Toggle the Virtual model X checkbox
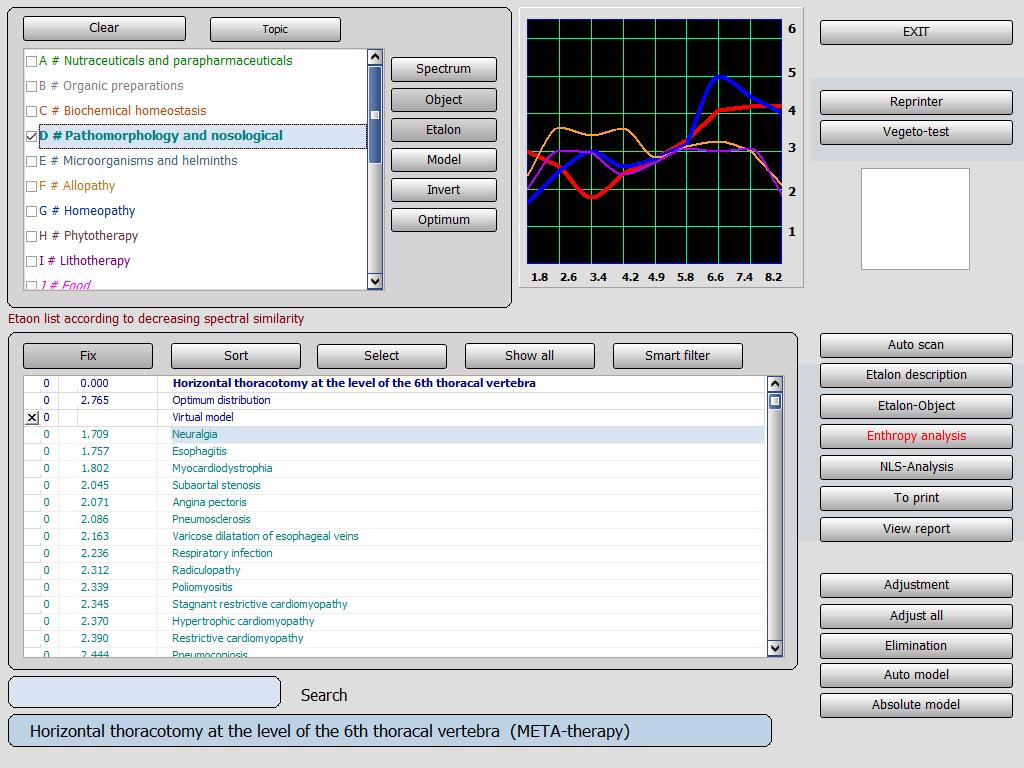1024x768 pixels. coord(32,418)
